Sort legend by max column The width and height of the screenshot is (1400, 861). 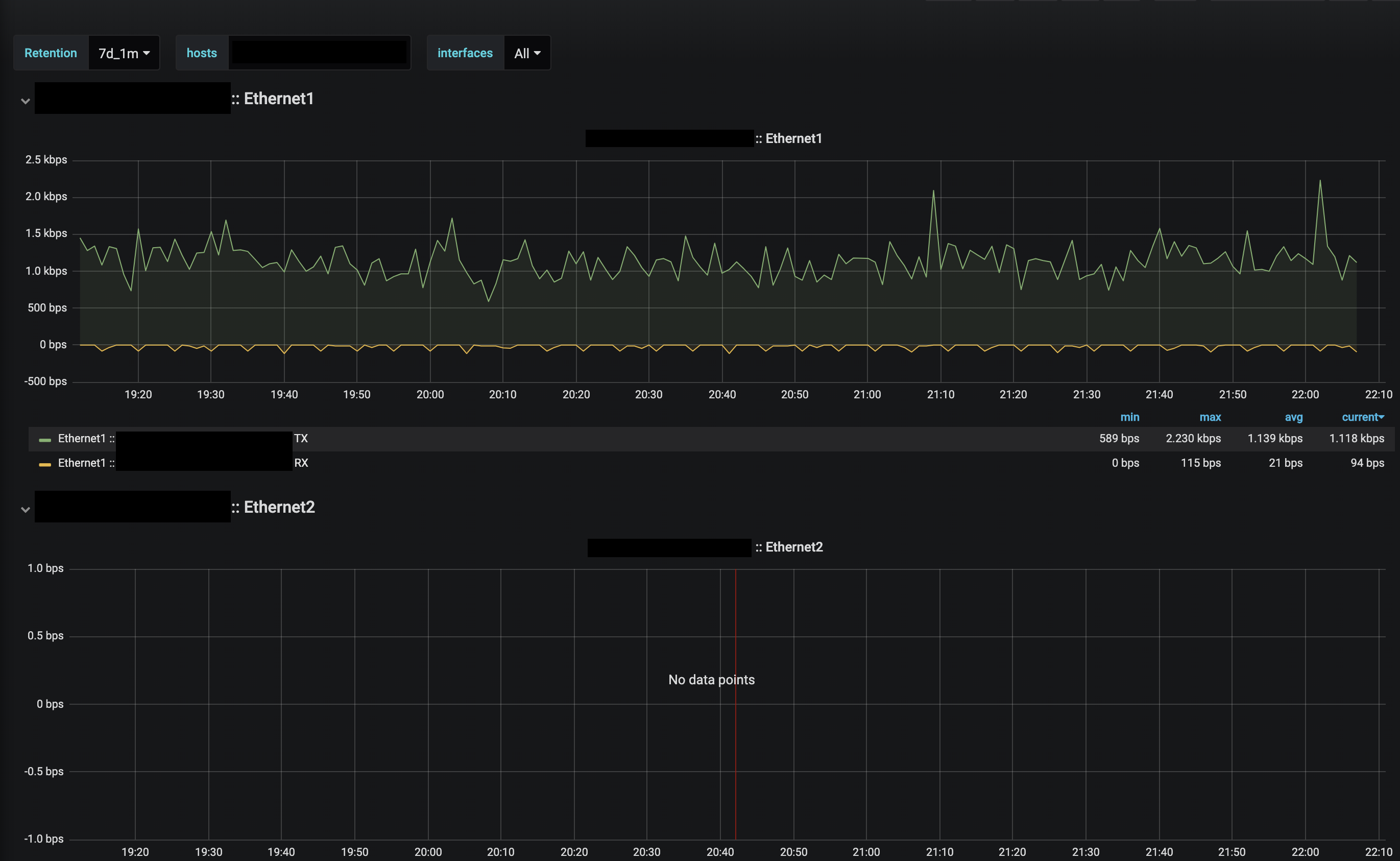click(1210, 417)
